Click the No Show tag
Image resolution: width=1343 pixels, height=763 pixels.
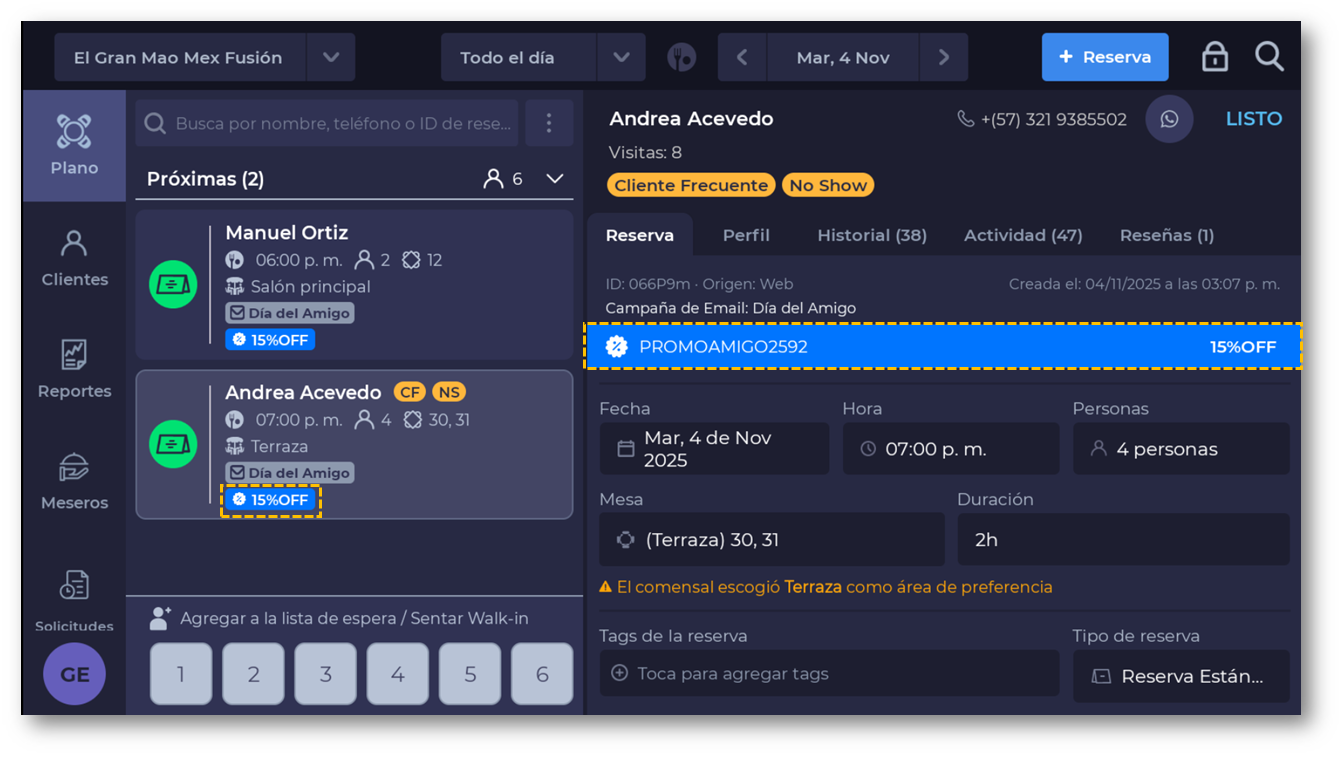coord(828,185)
